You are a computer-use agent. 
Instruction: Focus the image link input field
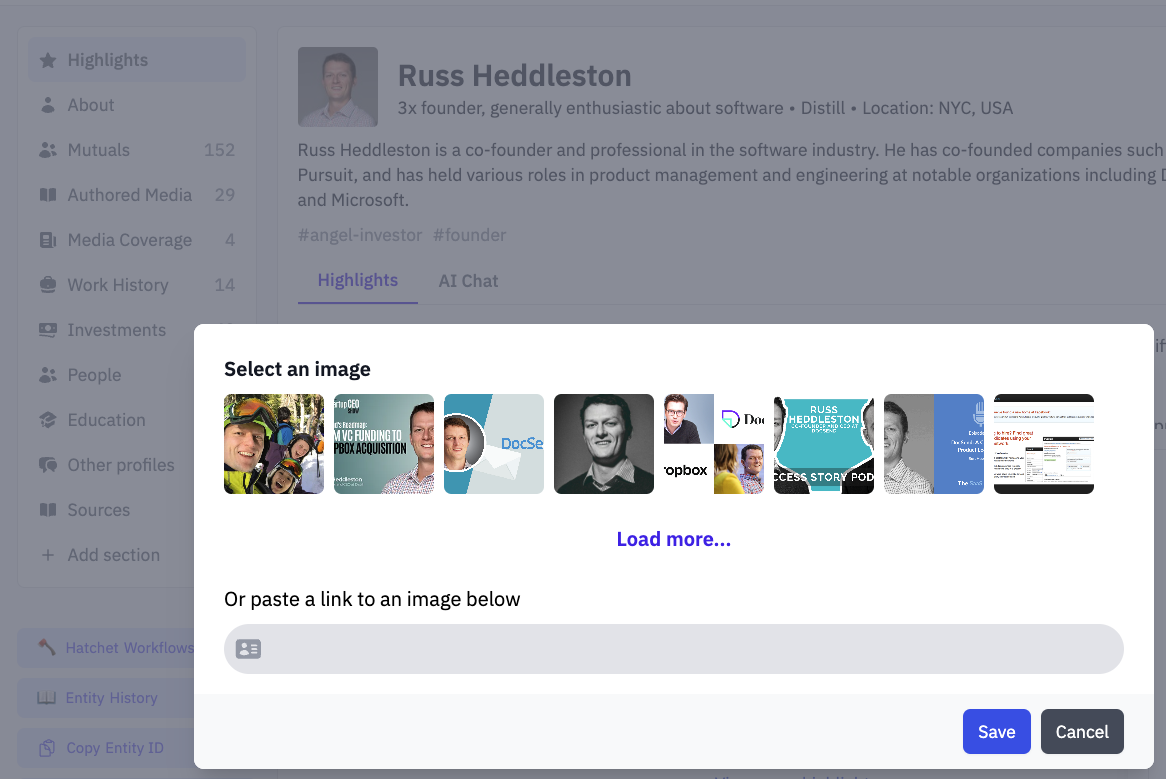click(674, 649)
